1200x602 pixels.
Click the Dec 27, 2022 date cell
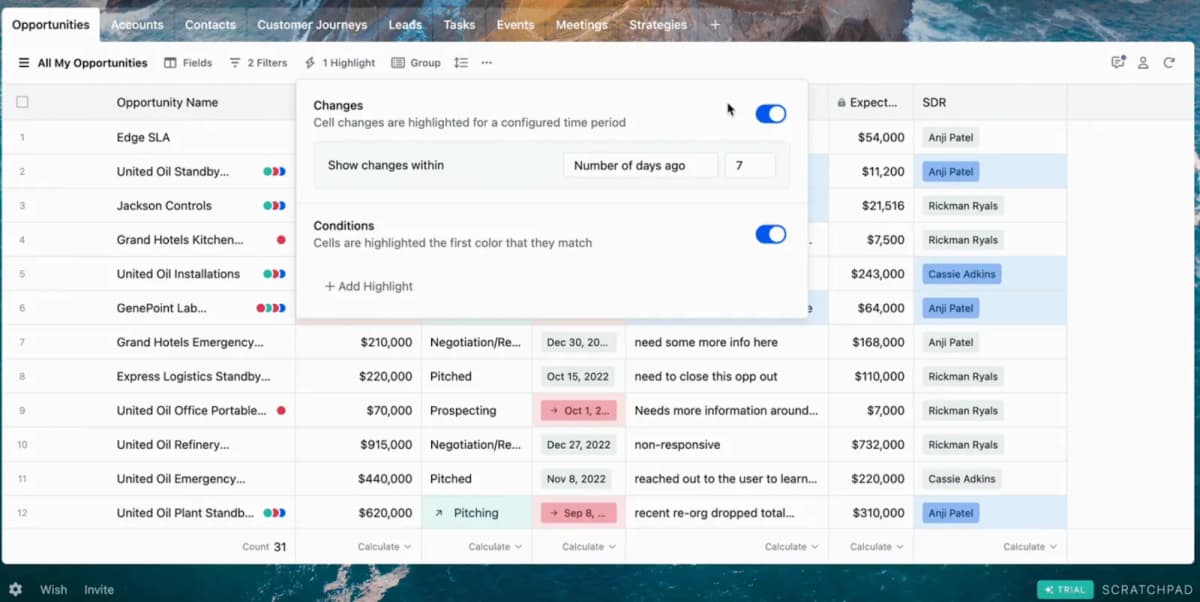tap(578, 445)
